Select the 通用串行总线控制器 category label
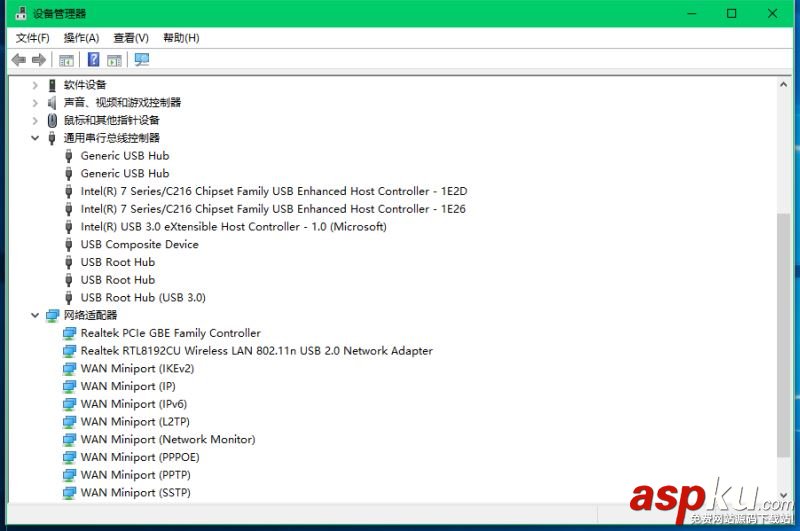 tap(112, 138)
